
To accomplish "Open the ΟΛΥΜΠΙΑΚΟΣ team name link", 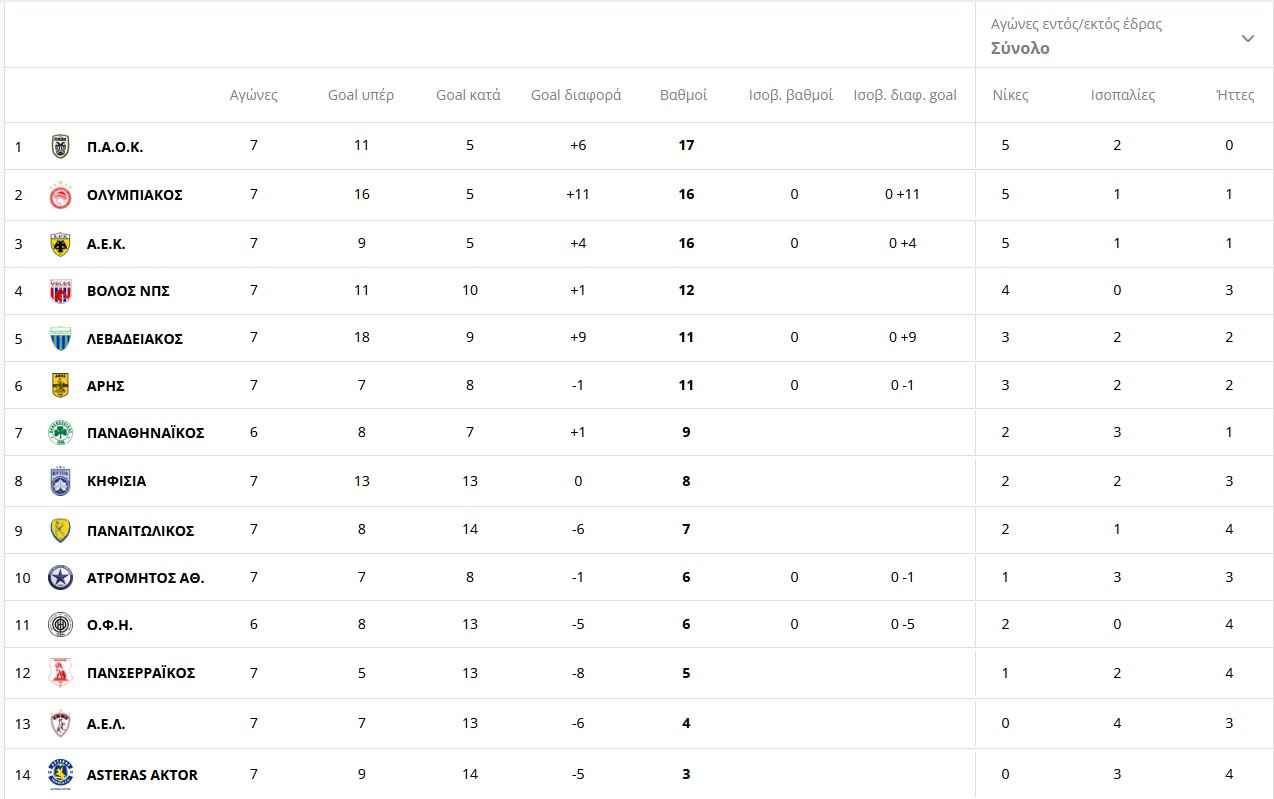I will (x=134, y=195).
